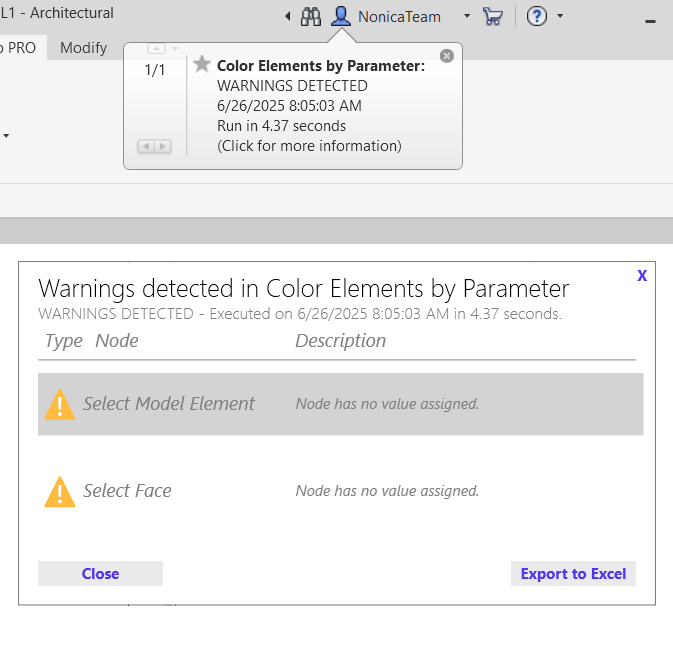Click the WARNINGS DETECTED execution summary line

300,314
